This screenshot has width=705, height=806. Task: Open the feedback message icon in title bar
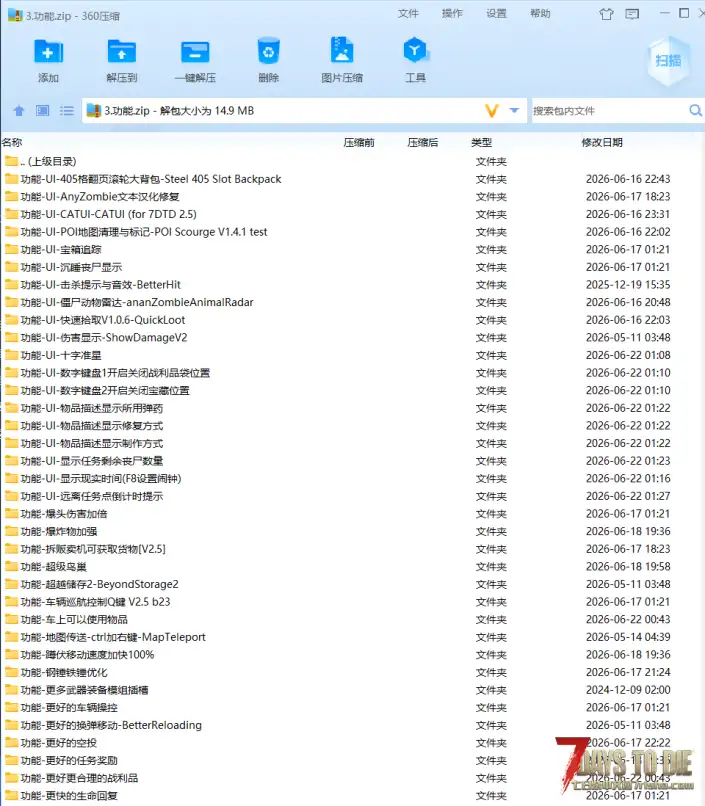click(x=632, y=14)
